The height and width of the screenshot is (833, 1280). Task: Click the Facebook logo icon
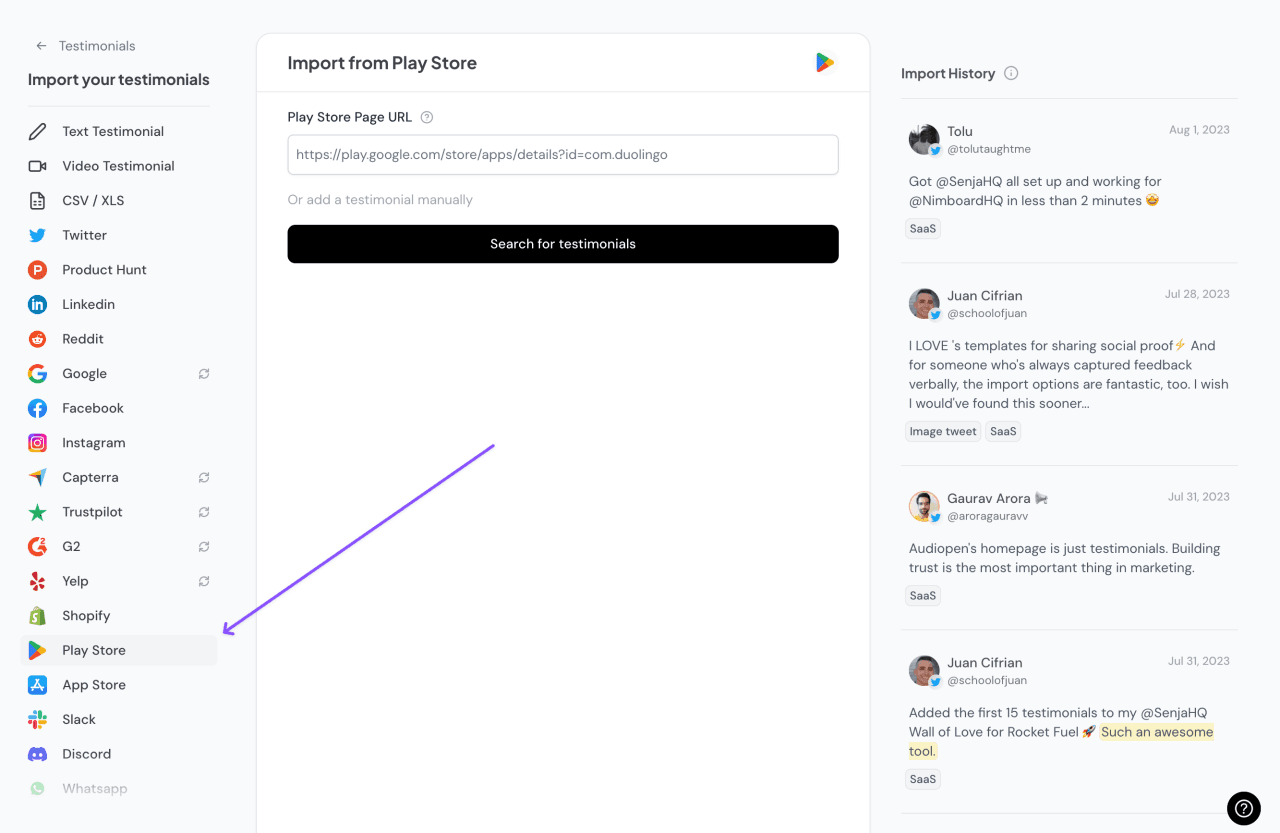(x=37, y=408)
